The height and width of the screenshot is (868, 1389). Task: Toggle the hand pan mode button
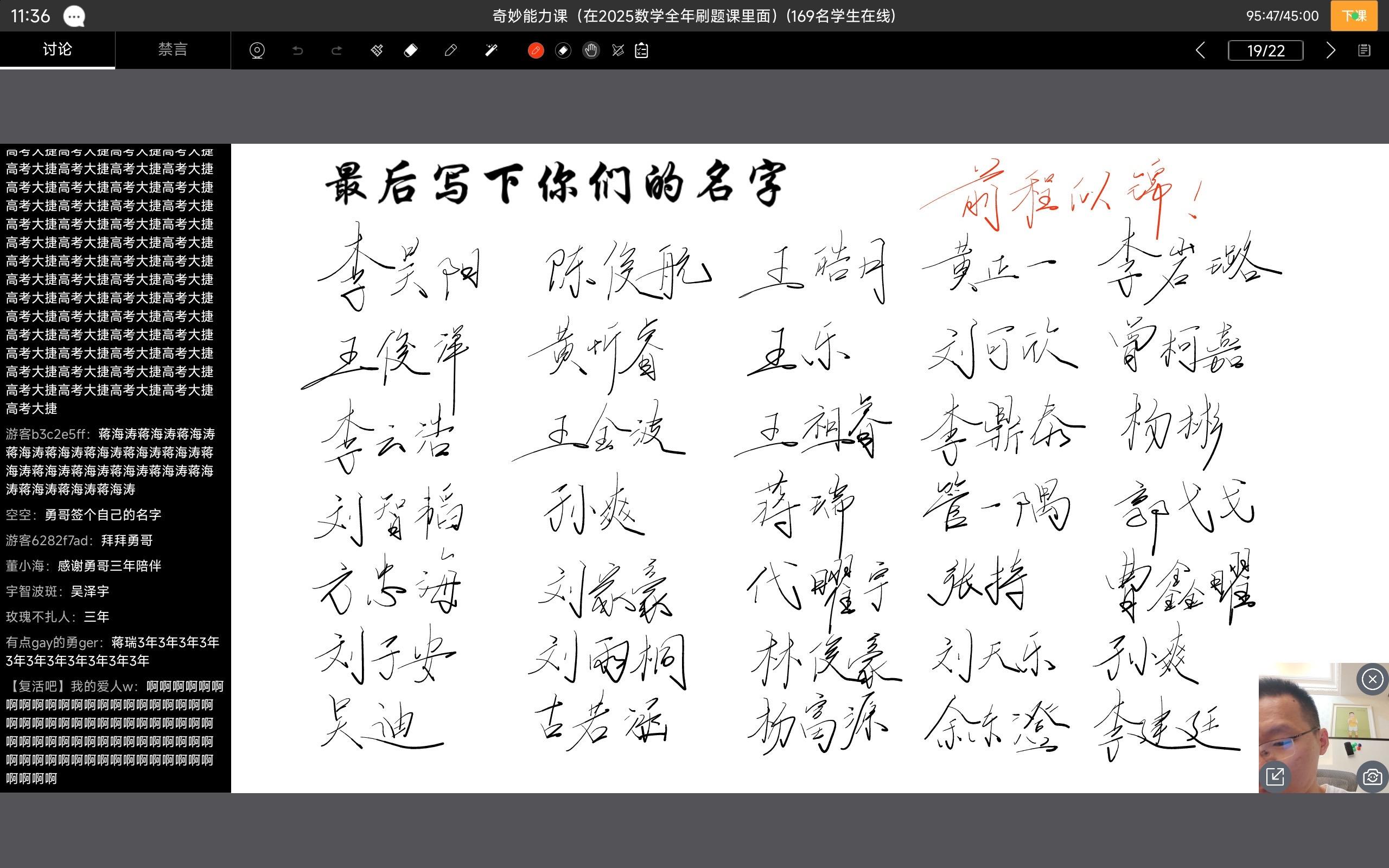point(591,50)
